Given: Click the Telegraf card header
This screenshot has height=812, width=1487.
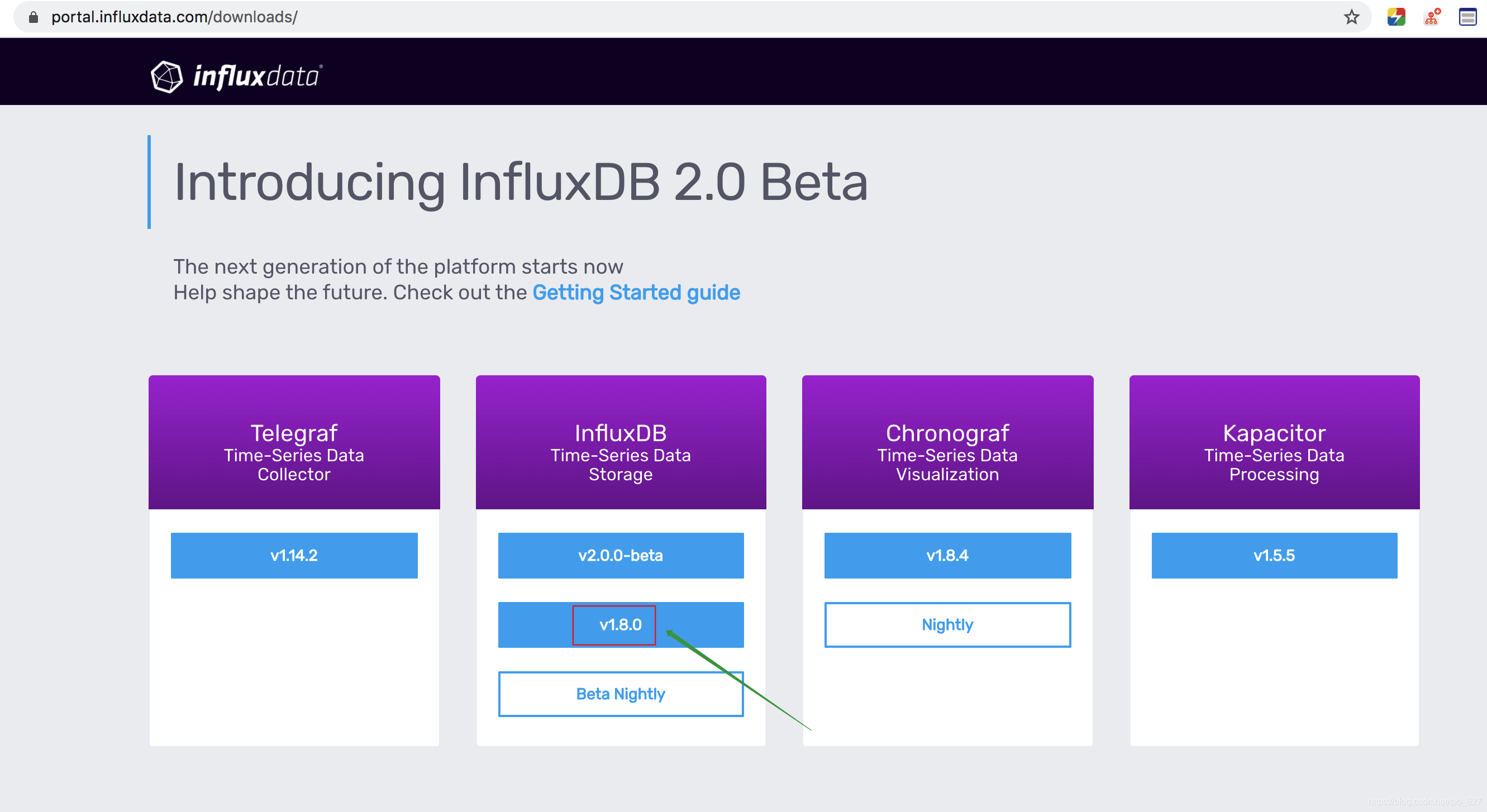Looking at the screenshot, I should pos(294,442).
